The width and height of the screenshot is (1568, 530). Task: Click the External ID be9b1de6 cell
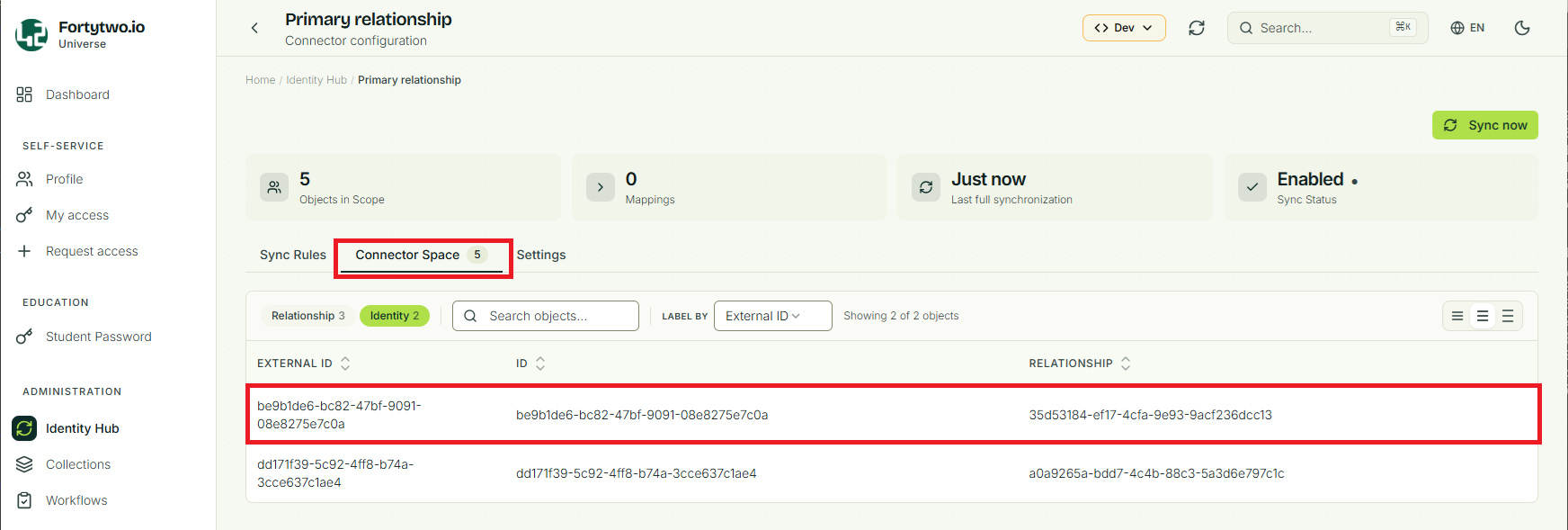pyautogui.click(x=339, y=415)
